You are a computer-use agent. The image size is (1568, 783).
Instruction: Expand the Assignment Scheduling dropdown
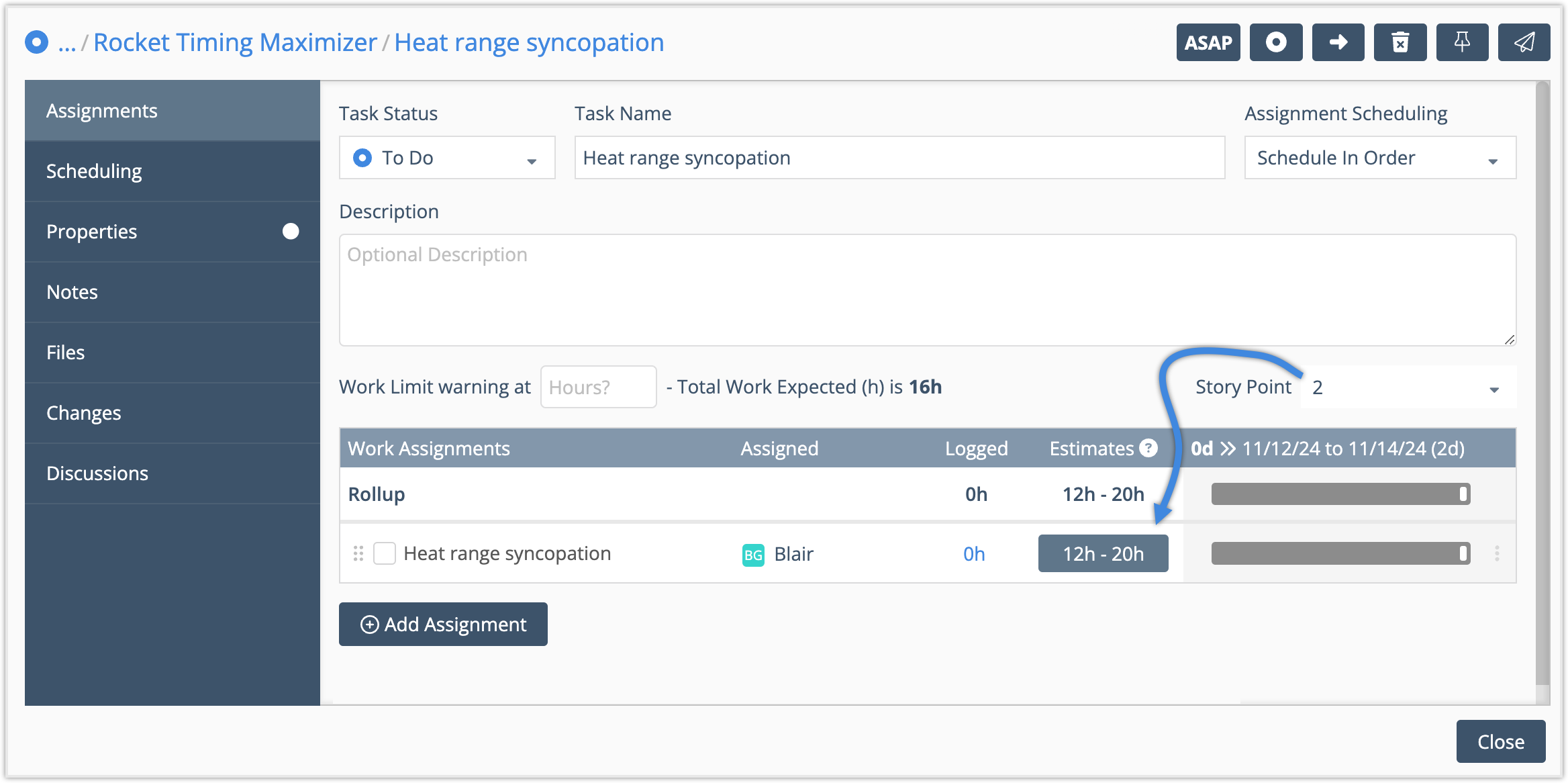(x=1379, y=158)
